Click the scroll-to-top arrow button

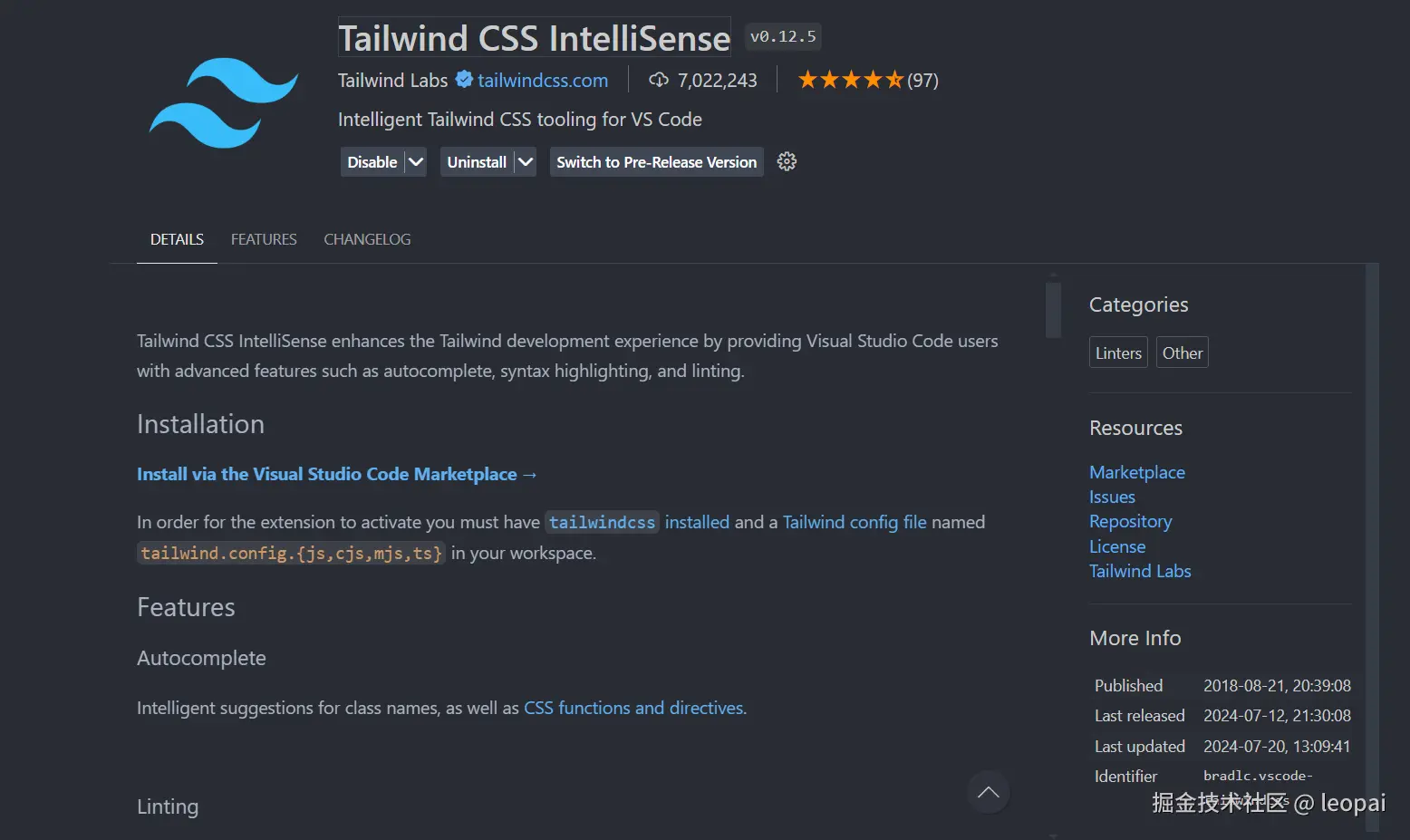pyautogui.click(x=988, y=792)
